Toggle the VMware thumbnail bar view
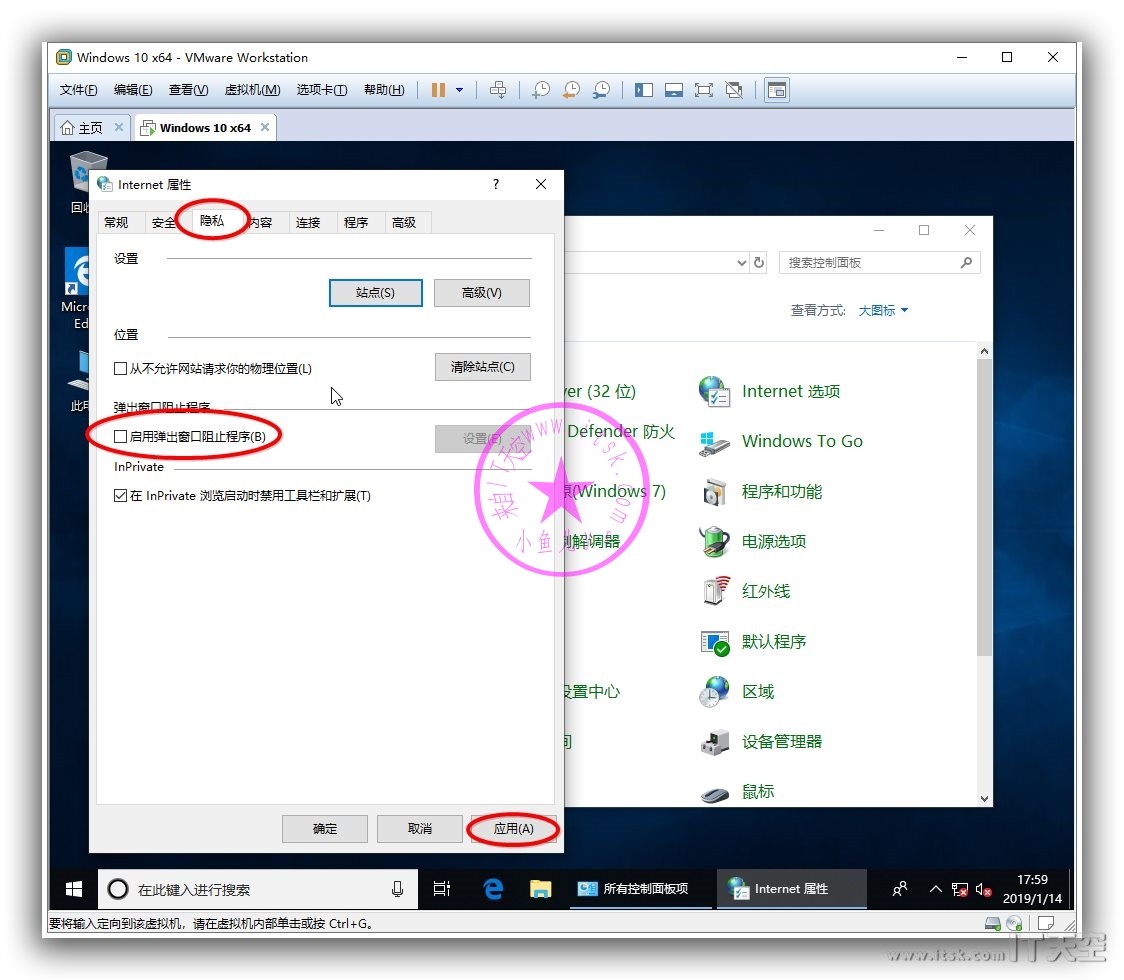1124x980 pixels. coord(674,90)
